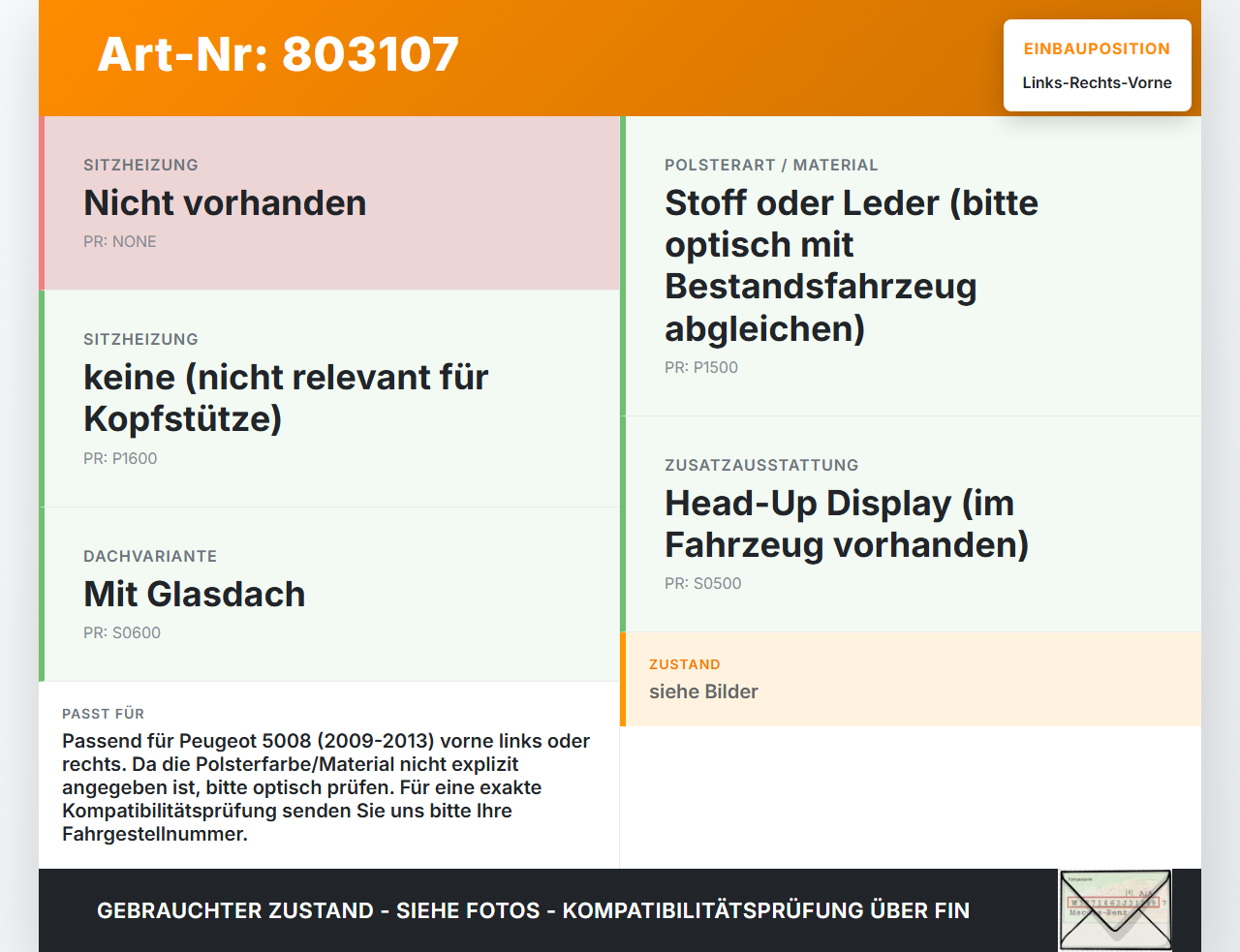
Task: Click the Links-Rechts-Vorne value
Action: [x=1097, y=82]
